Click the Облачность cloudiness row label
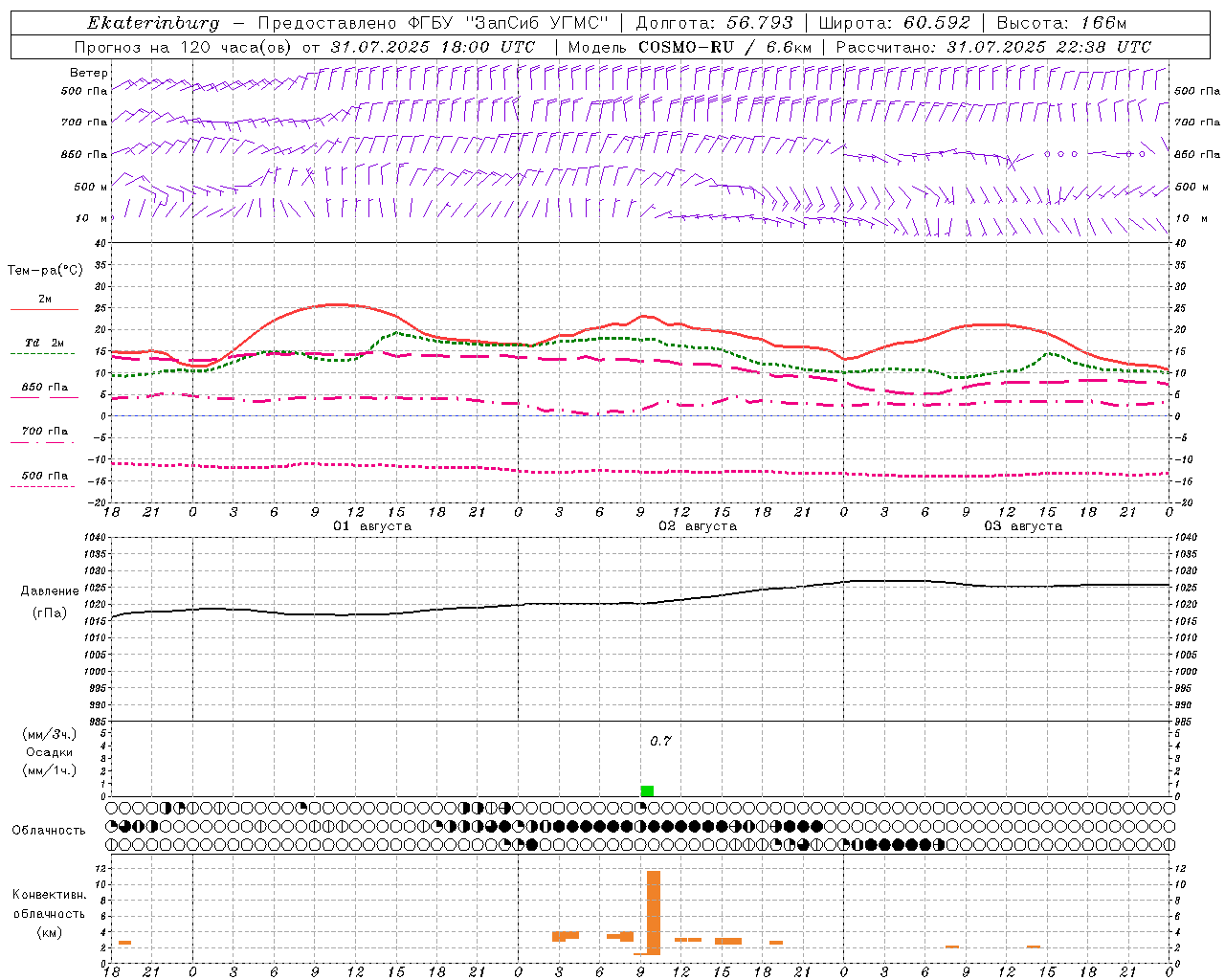The height and width of the screenshot is (980, 1225). (49, 830)
